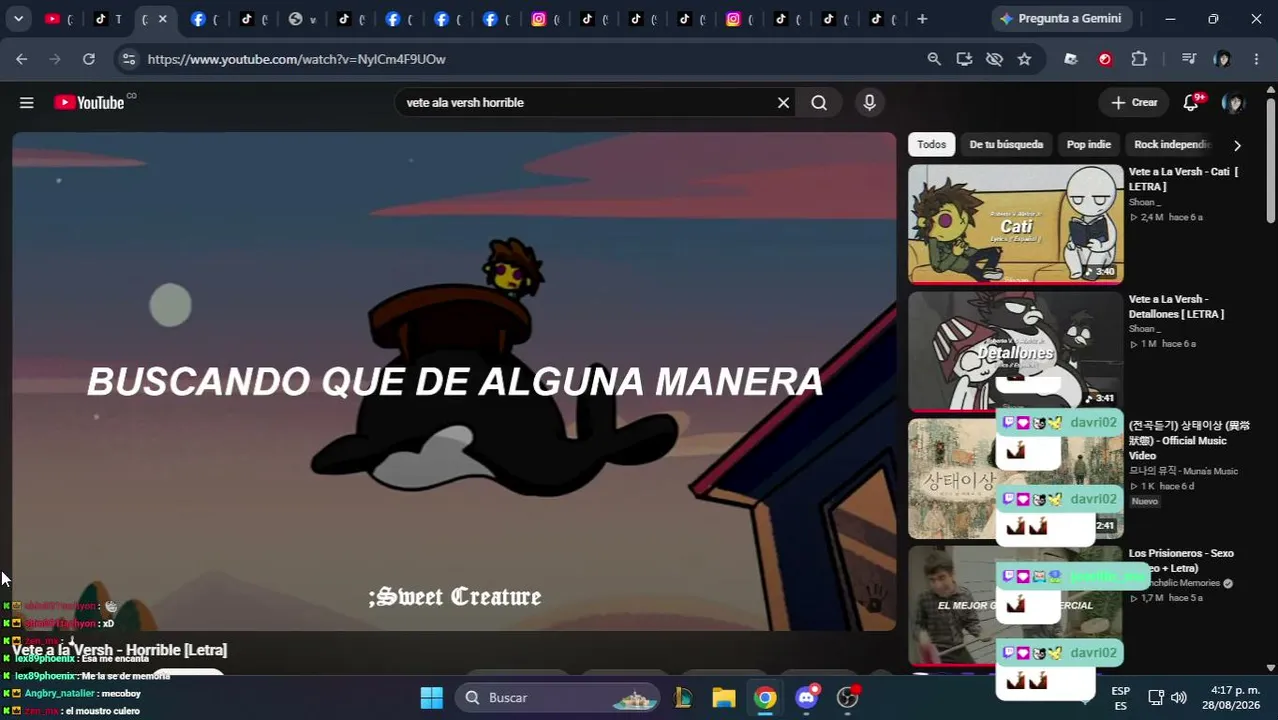This screenshot has height=720, width=1278.
Task: Open OBS Studio from the taskbar
Action: [848, 697]
